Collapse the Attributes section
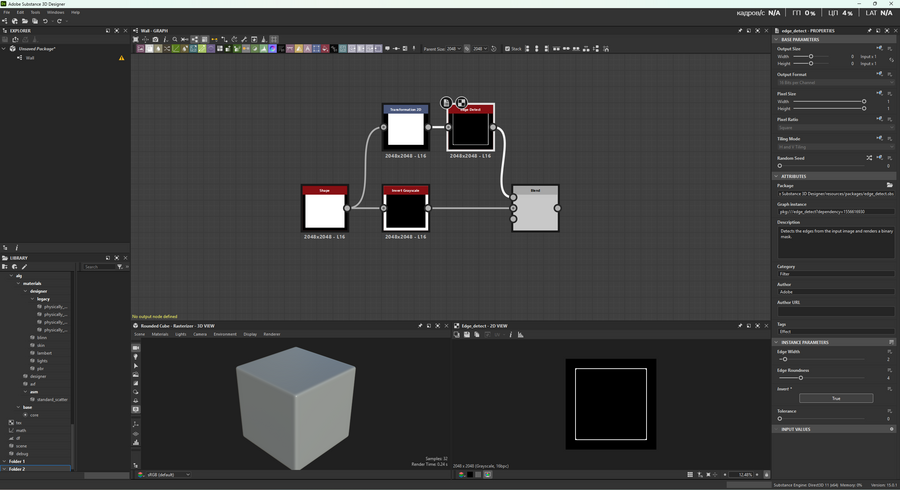Screen dimensions: 900x490 [777, 176]
